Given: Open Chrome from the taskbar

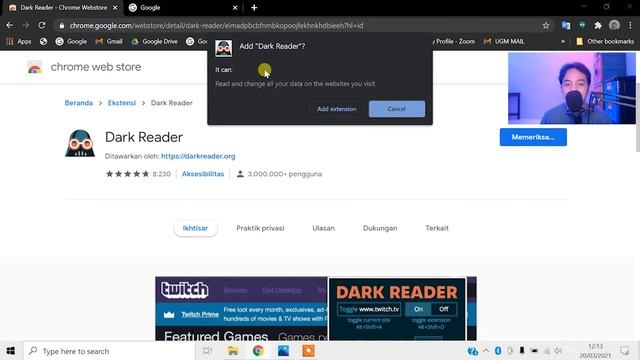Looking at the screenshot, I should 258,351.
